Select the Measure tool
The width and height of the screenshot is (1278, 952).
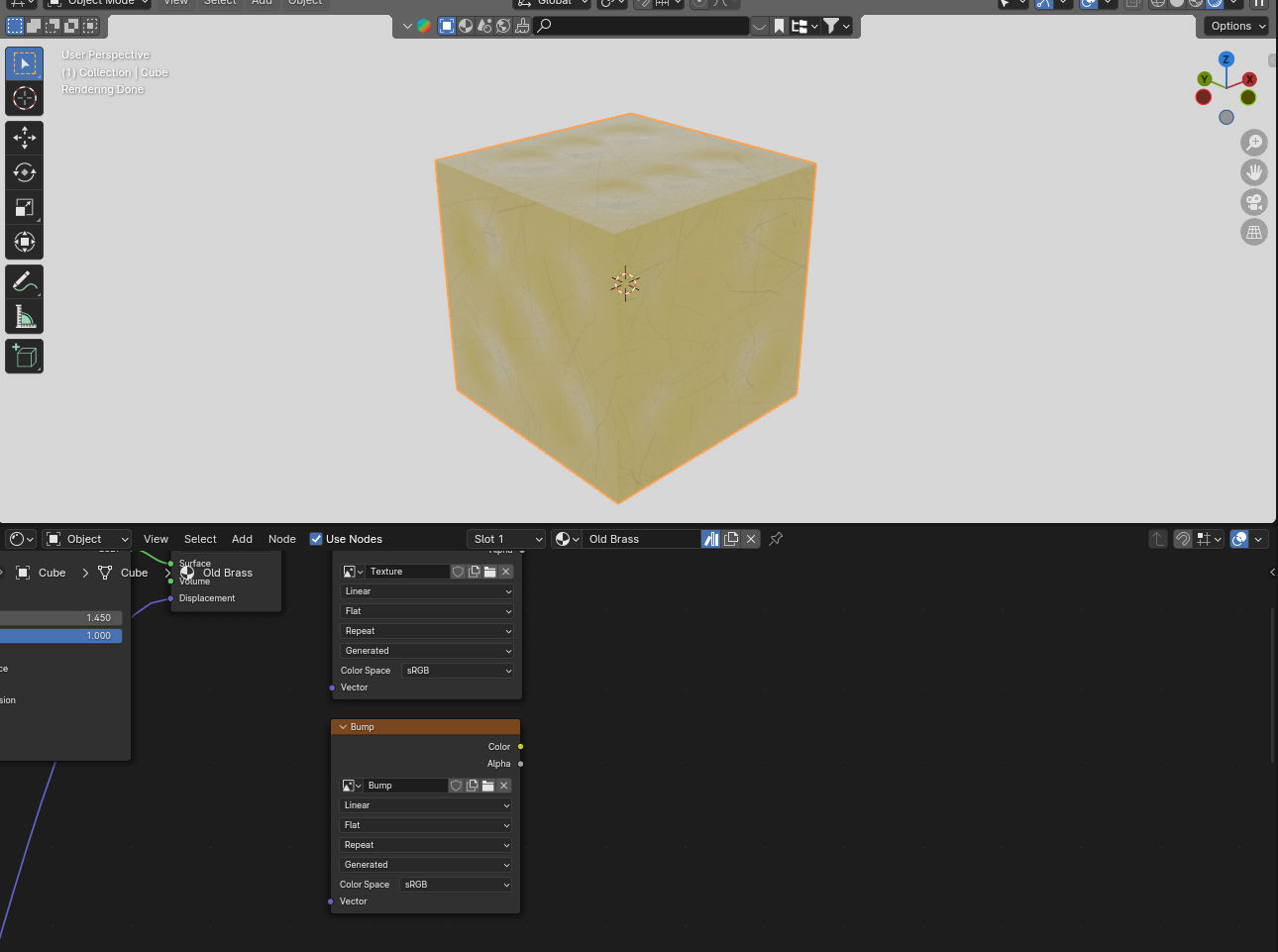click(x=24, y=317)
